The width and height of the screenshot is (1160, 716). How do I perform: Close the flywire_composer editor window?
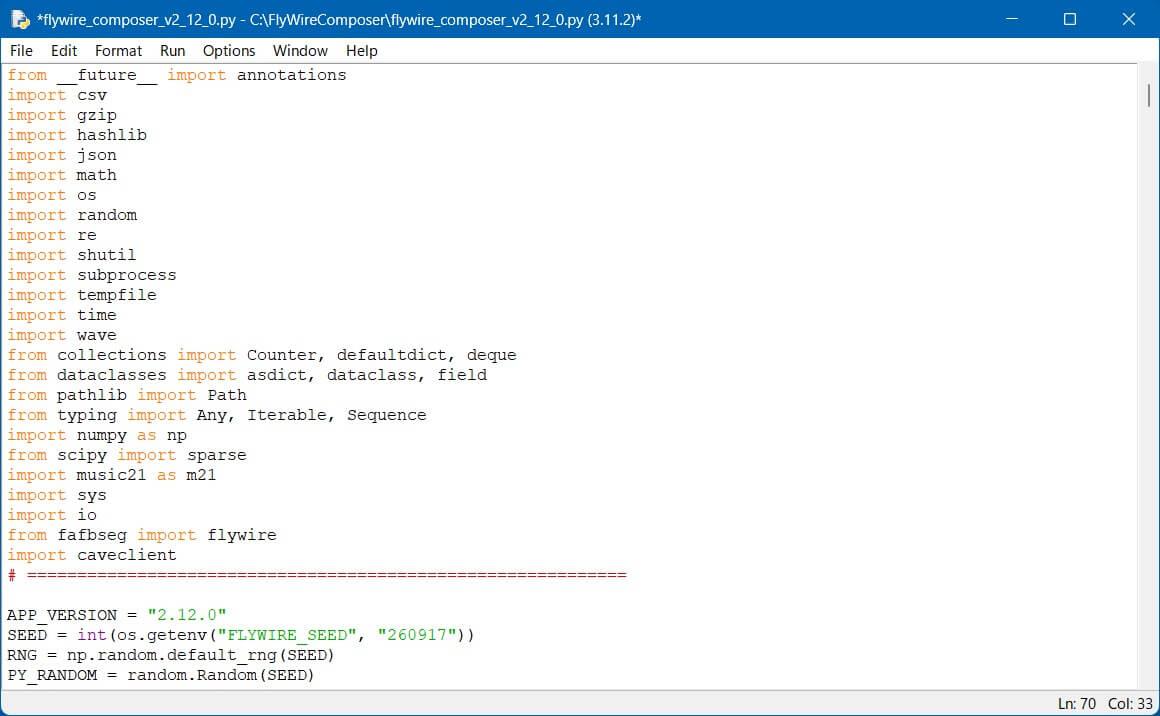point(1128,19)
